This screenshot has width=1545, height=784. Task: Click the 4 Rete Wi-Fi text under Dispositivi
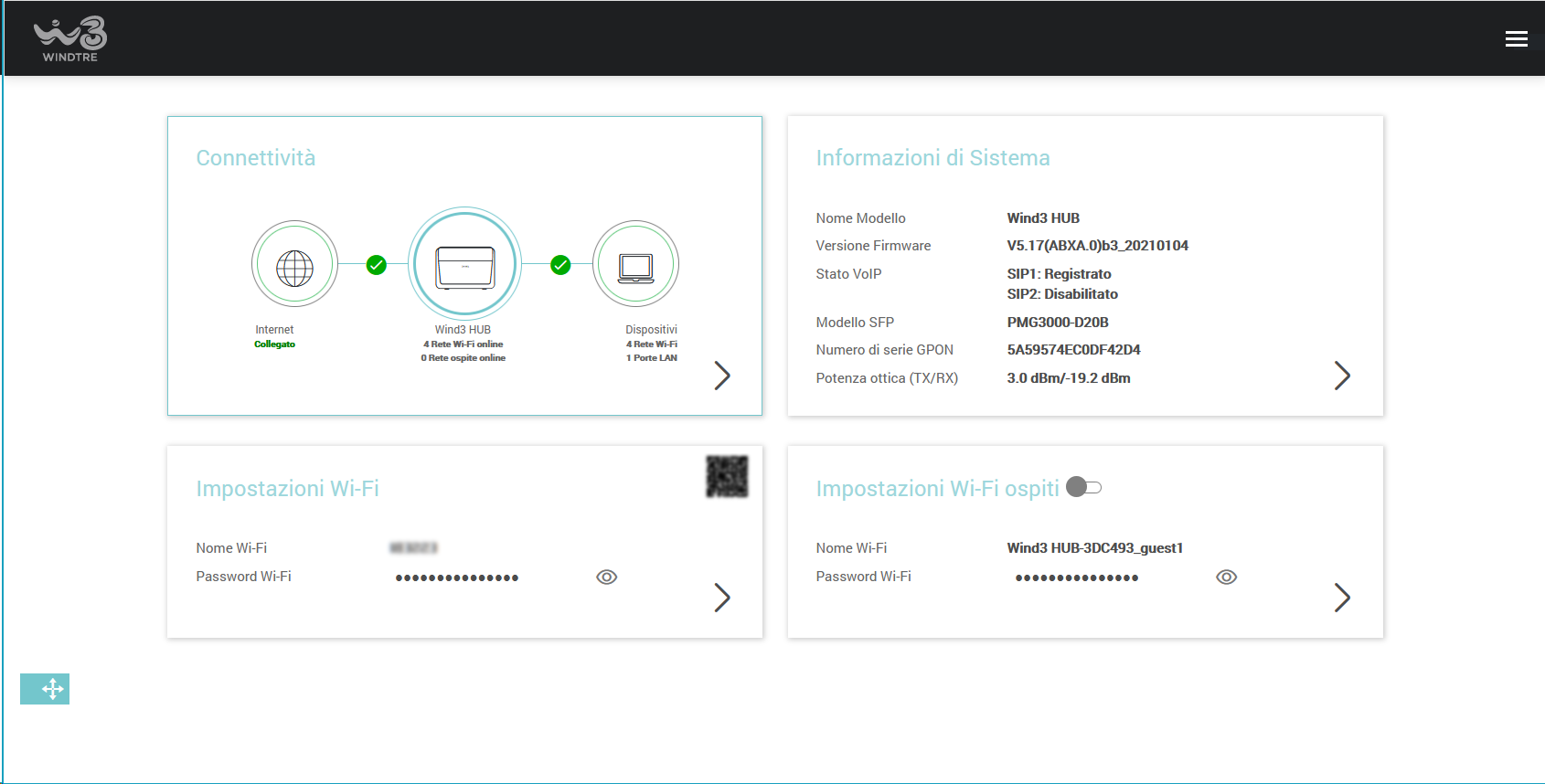652,344
